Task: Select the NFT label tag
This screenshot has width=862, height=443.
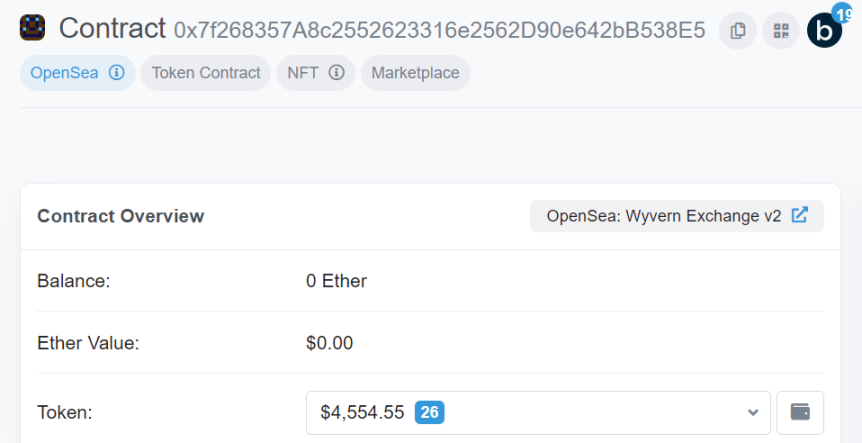Action: [316, 73]
